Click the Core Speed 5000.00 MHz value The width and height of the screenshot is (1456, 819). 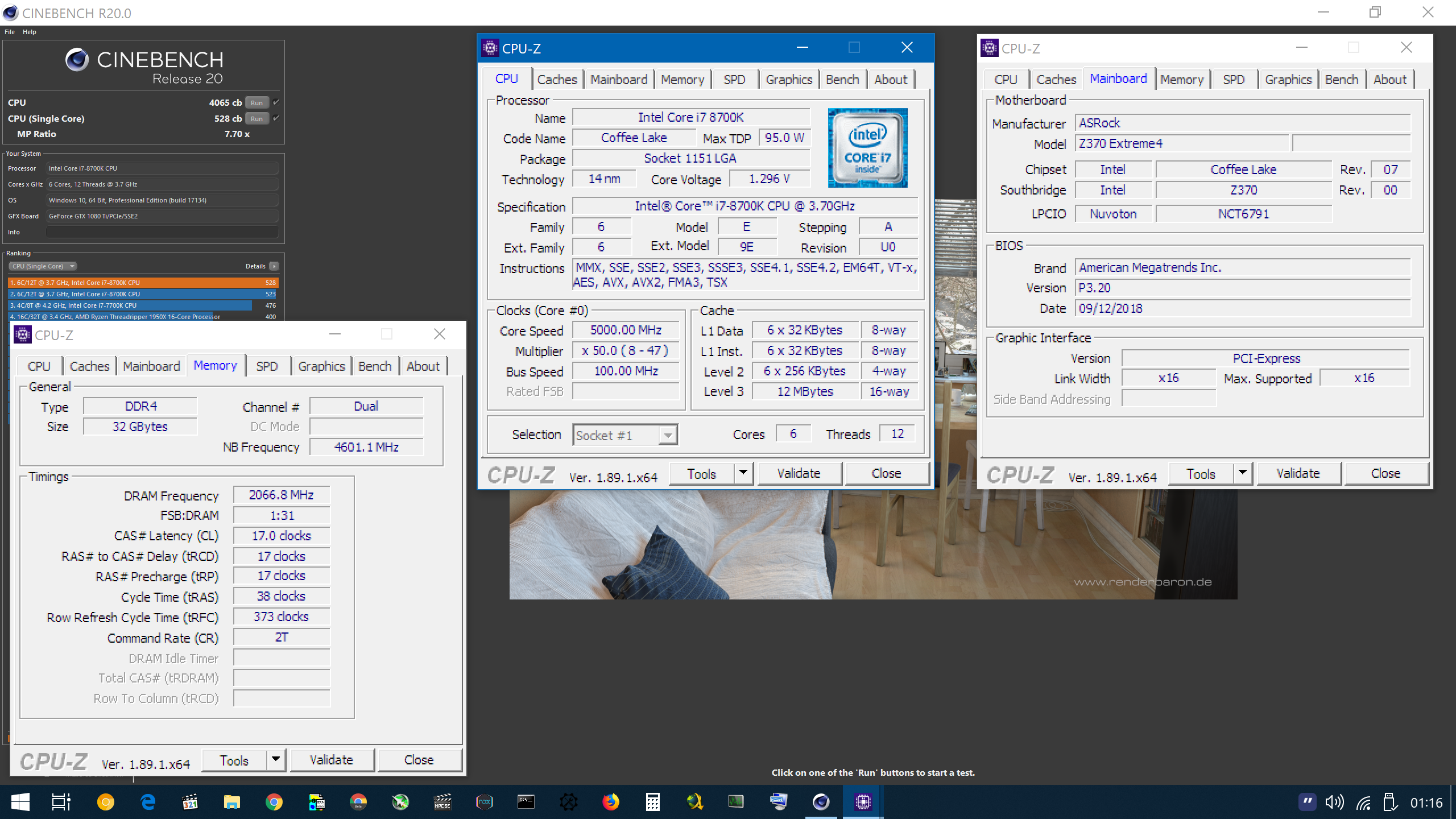tap(626, 330)
